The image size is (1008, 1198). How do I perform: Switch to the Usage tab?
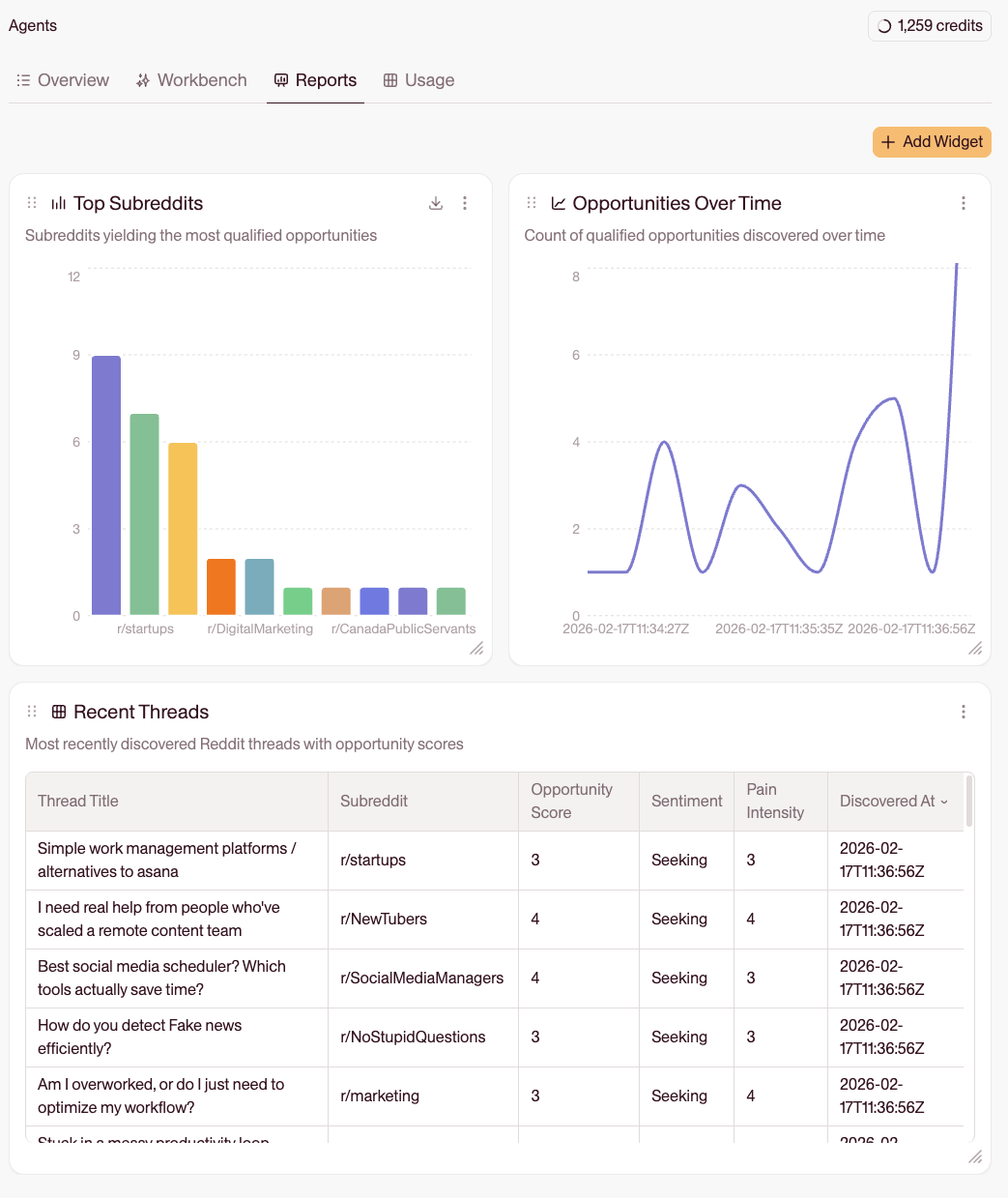pos(418,80)
